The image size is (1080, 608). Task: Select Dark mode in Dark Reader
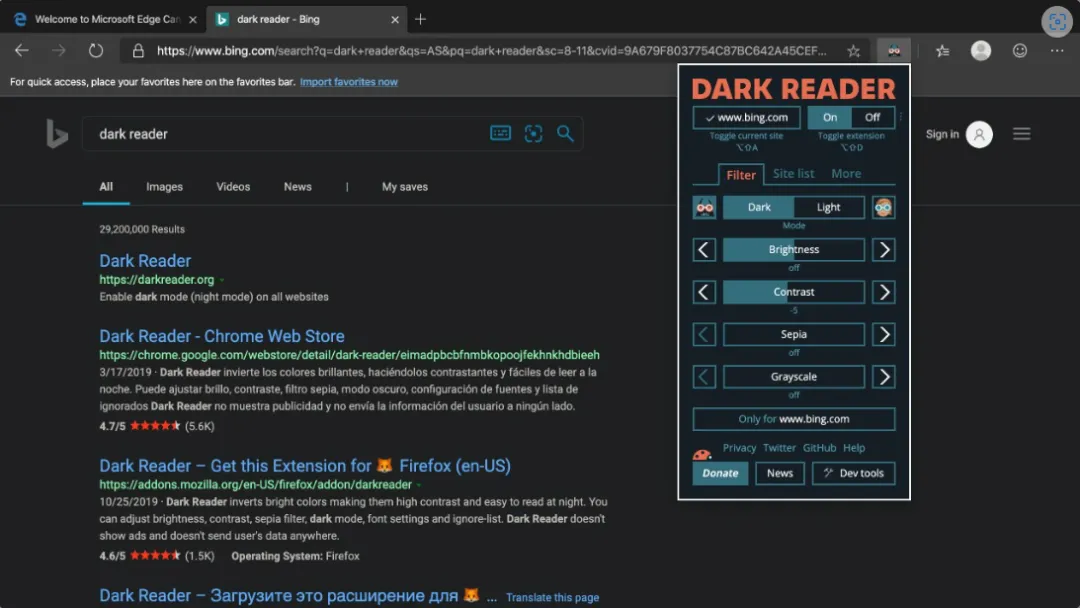pyautogui.click(x=759, y=207)
